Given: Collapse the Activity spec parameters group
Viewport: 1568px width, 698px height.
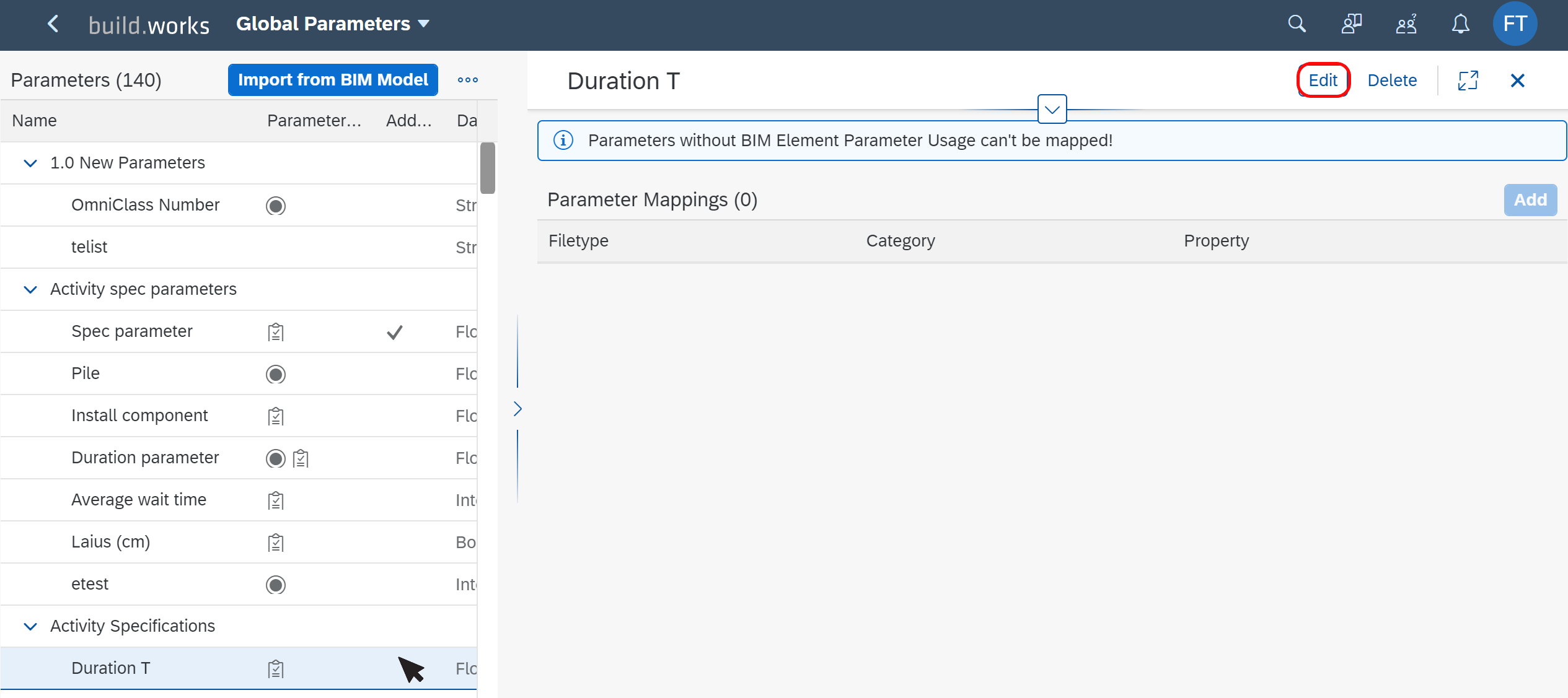Looking at the screenshot, I should [30, 289].
